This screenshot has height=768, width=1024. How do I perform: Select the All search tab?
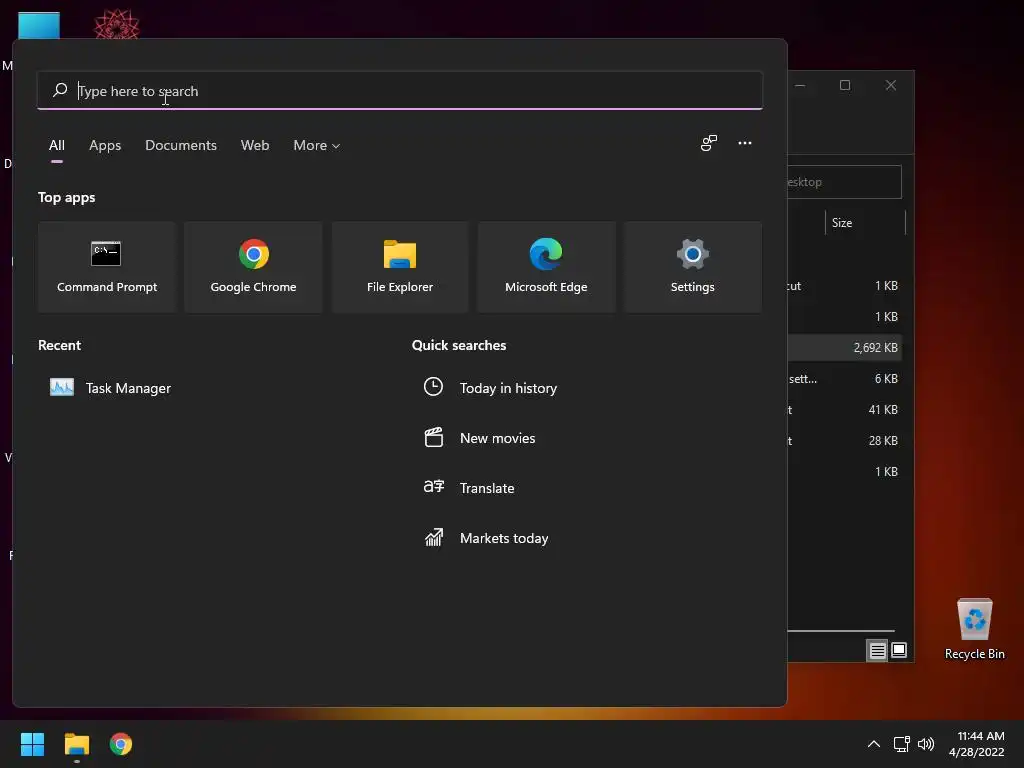click(57, 146)
